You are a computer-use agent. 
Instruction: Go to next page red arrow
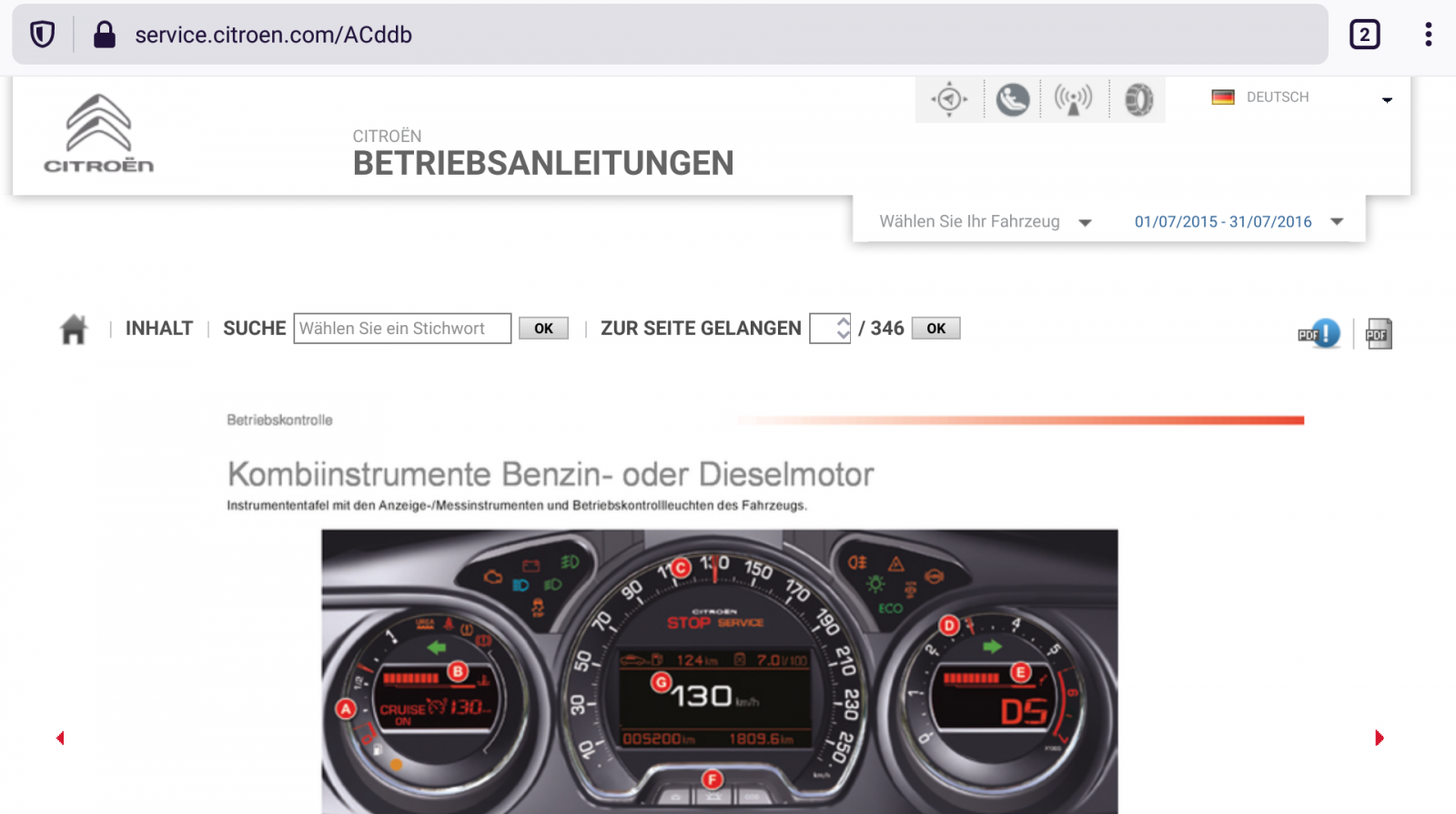1379,738
